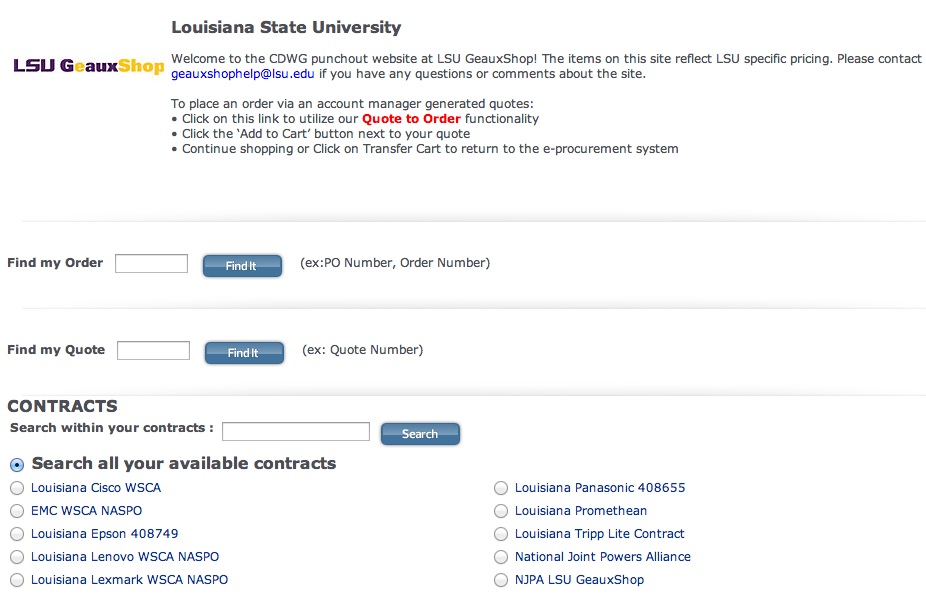Focus the Search within your contracts field
This screenshot has height=602, width=926.
tap(295, 432)
